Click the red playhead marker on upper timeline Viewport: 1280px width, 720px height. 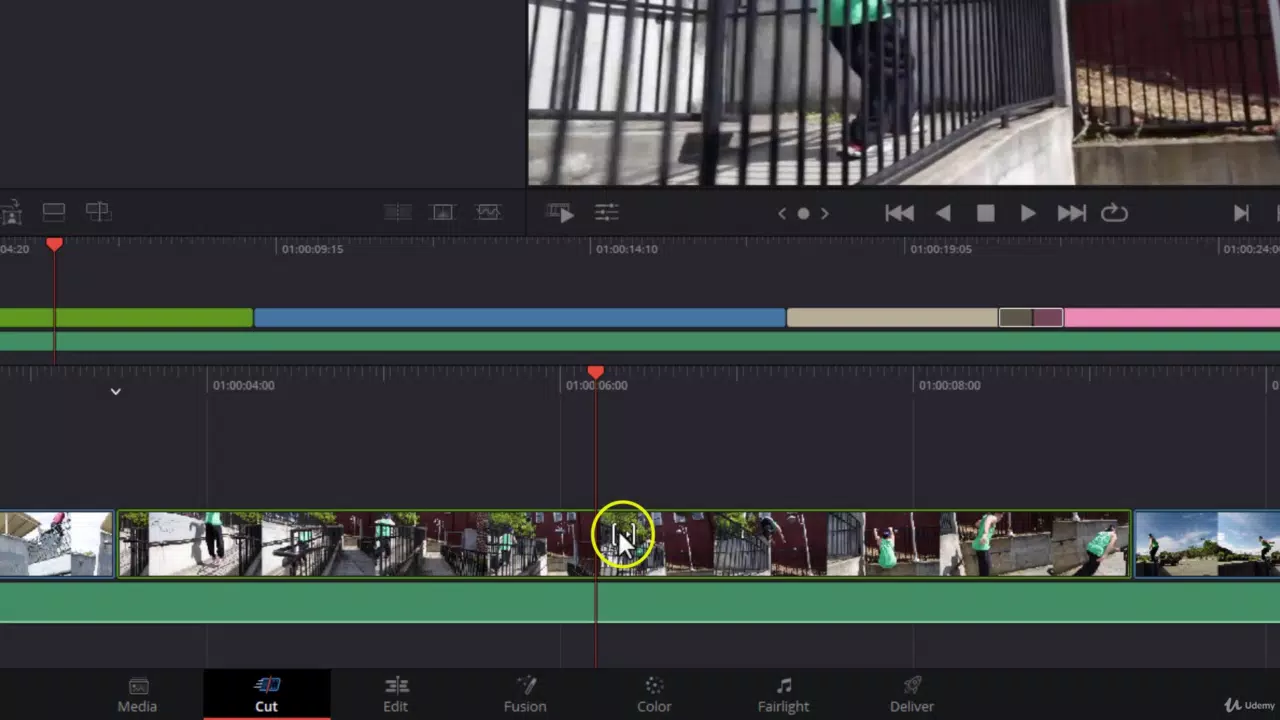[54, 245]
